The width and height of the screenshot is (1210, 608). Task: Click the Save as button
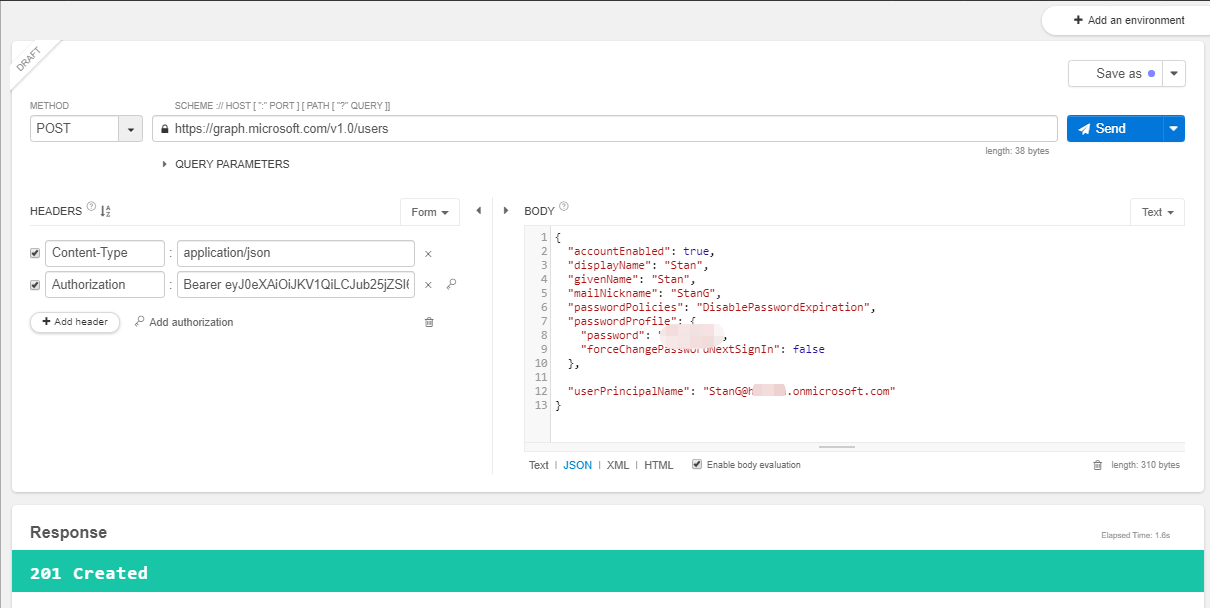point(1115,74)
